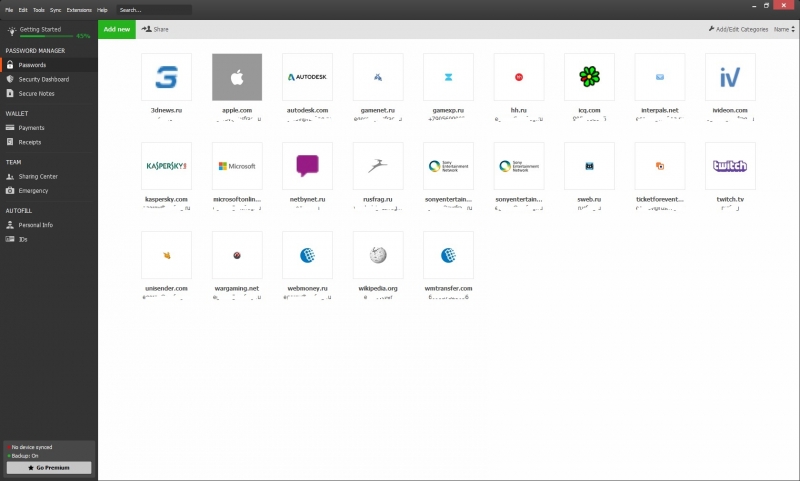Click the 'wikipedia.org' label text
The height and width of the screenshot is (481, 800).
coord(378,288)
